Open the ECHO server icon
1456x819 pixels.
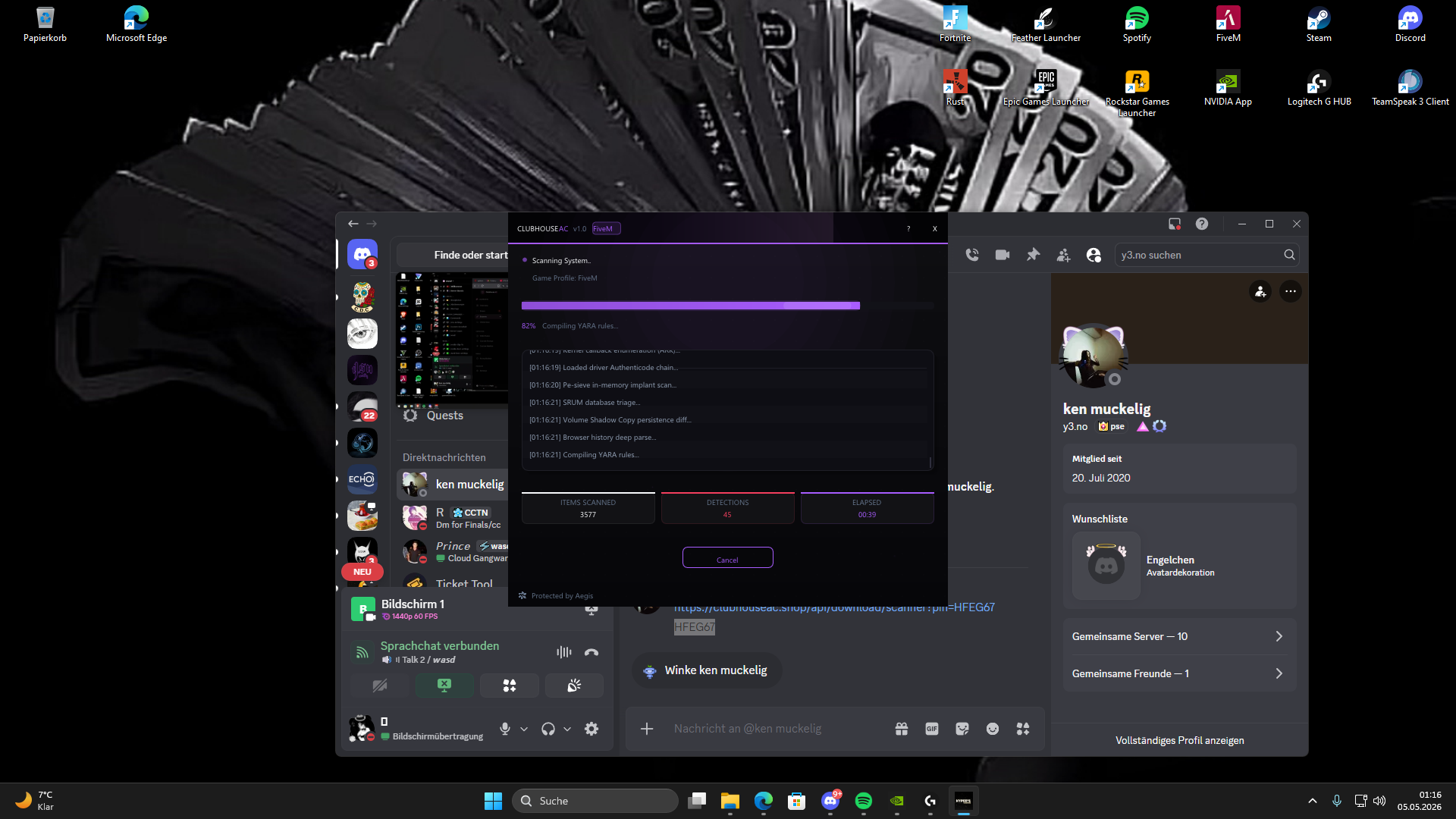pos(362,479)
